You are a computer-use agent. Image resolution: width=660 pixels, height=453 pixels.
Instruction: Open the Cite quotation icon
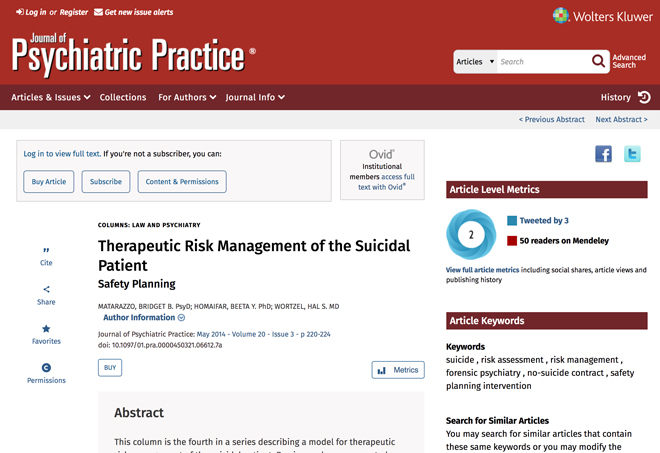pos(46,250)
